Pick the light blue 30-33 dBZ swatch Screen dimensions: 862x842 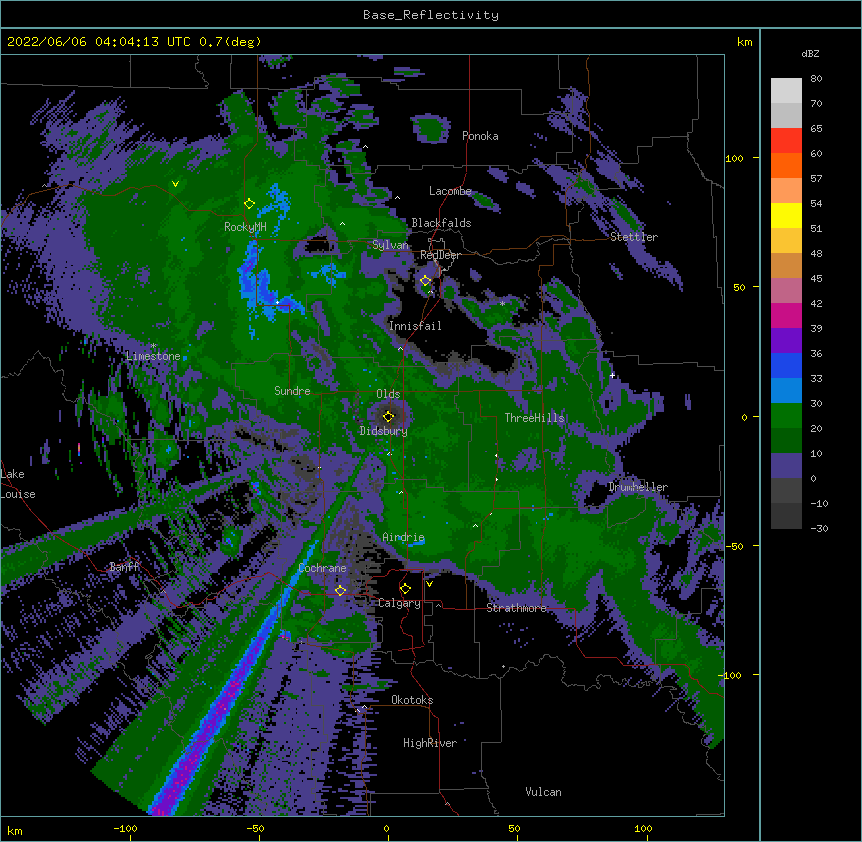(x=786, y=391)
